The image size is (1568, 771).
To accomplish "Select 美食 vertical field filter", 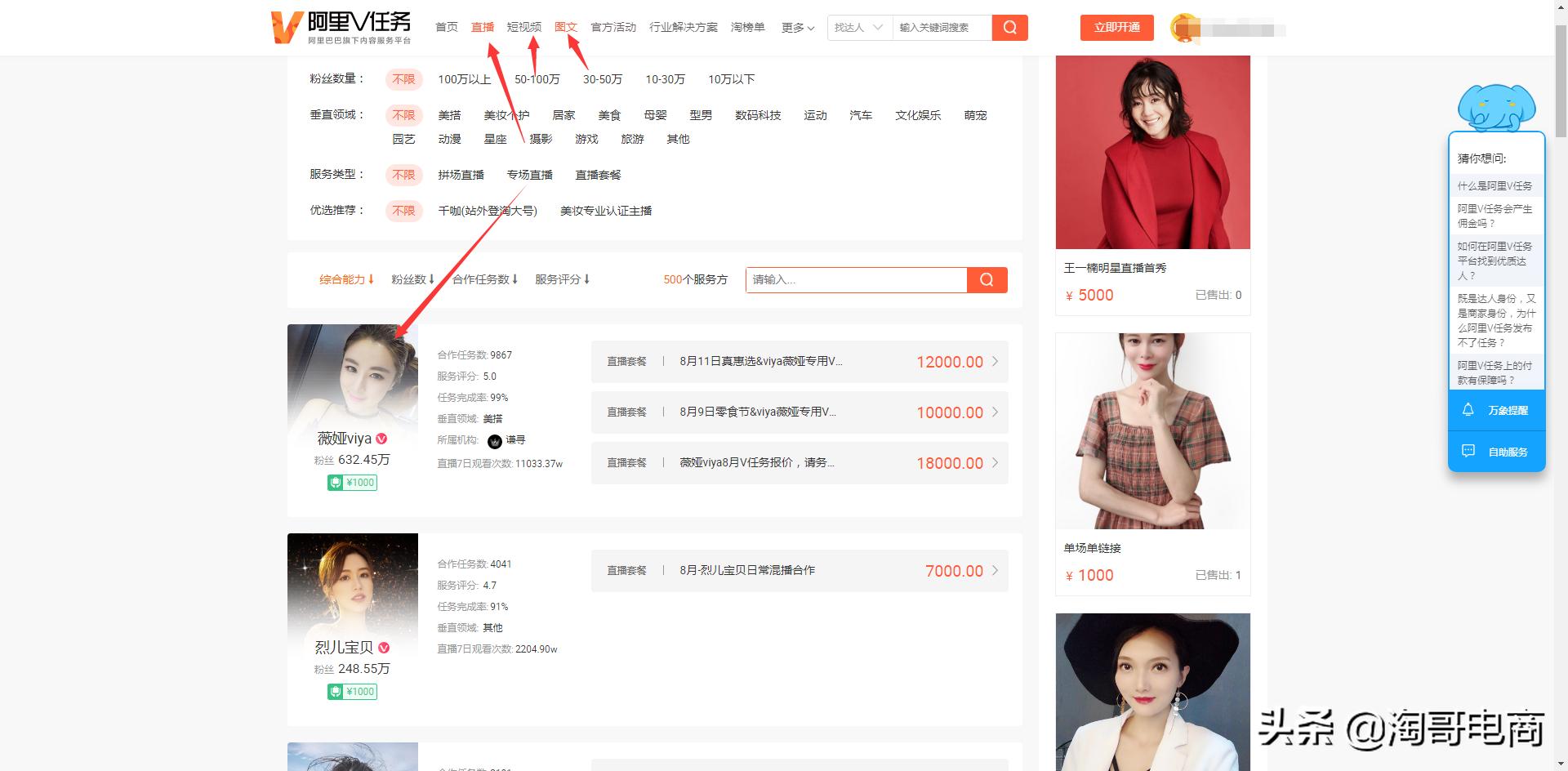I will (x=609, y=115).
